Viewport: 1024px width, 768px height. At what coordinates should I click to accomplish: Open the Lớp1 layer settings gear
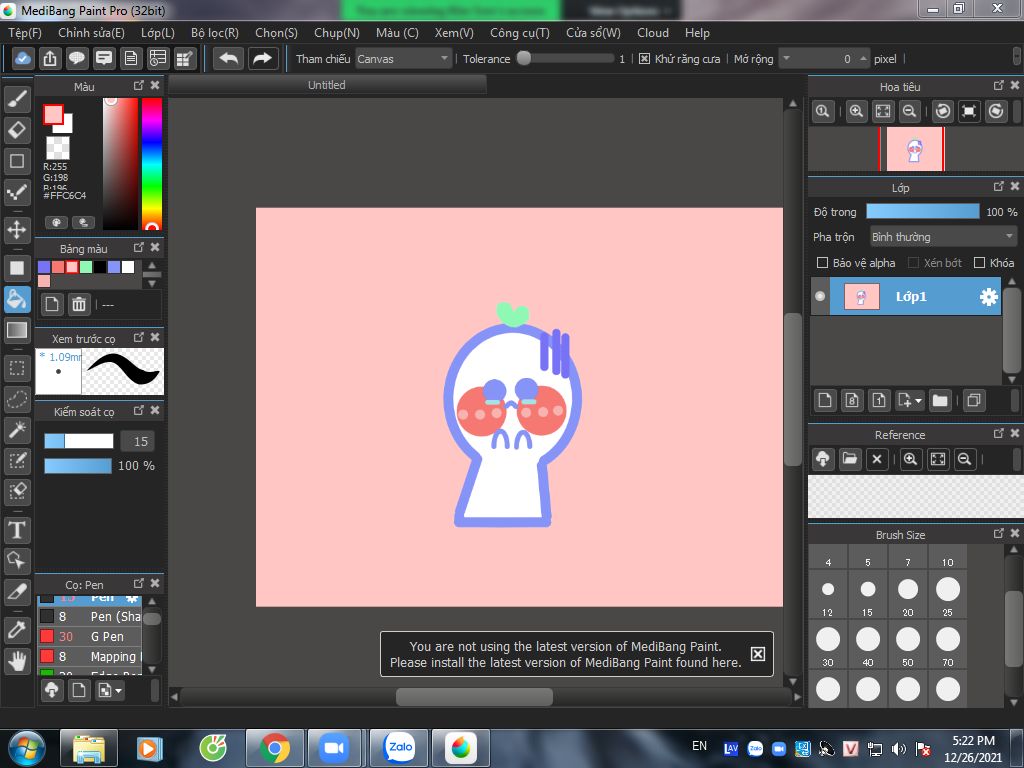989,297
